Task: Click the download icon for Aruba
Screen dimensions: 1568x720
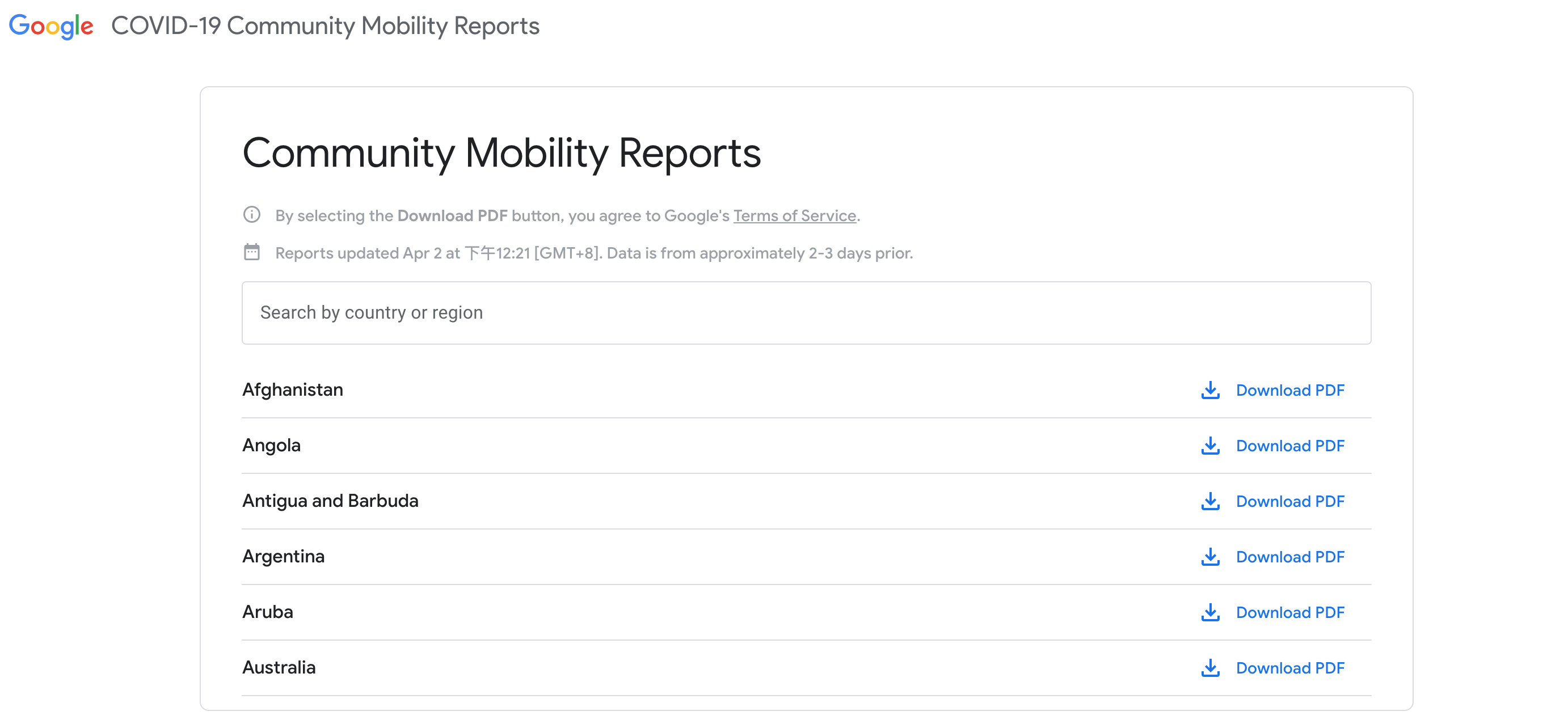Action: pyautogui.click(x=1210, y=612)
